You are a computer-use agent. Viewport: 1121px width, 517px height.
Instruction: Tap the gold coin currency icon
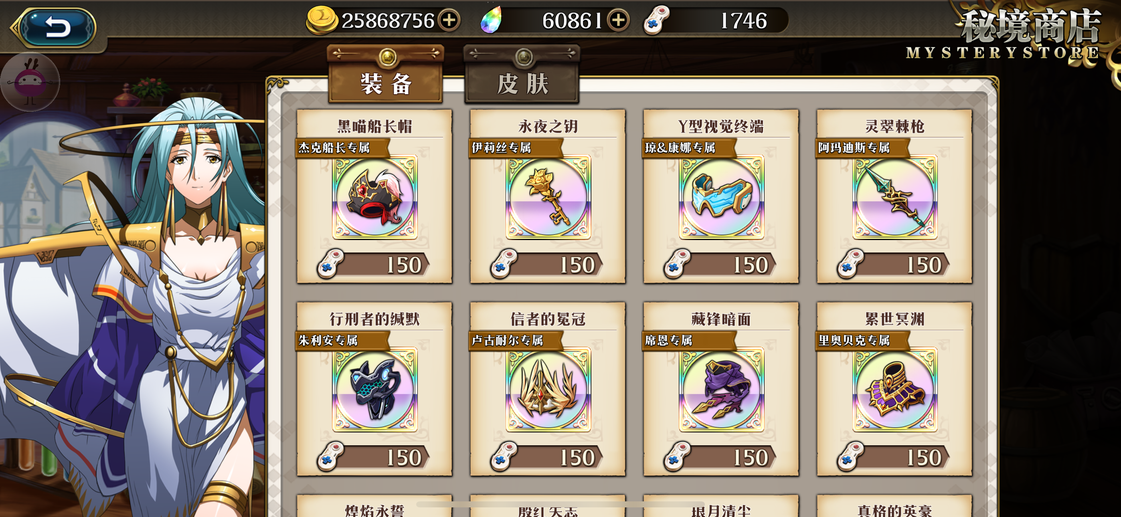point(322,21)
